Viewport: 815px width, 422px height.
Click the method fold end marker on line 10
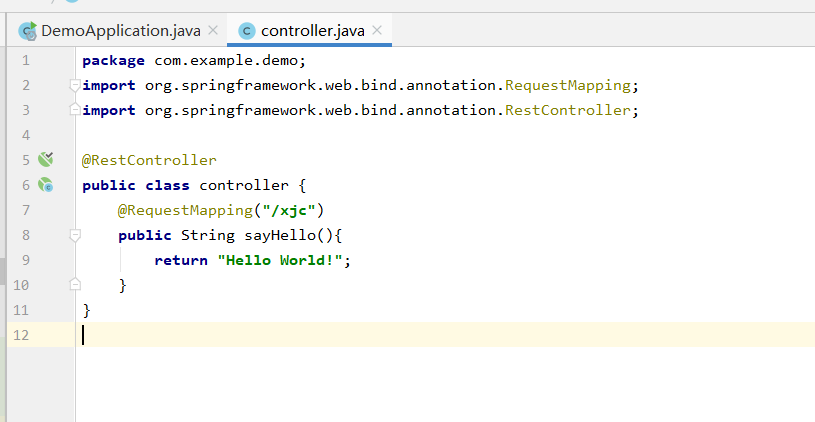75,284
